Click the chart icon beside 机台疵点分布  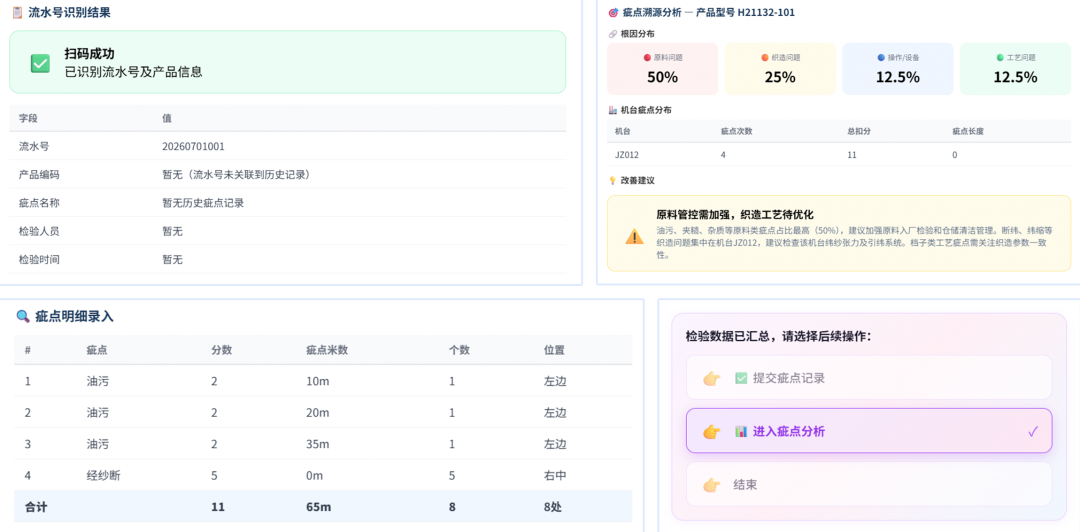[612, 110]
